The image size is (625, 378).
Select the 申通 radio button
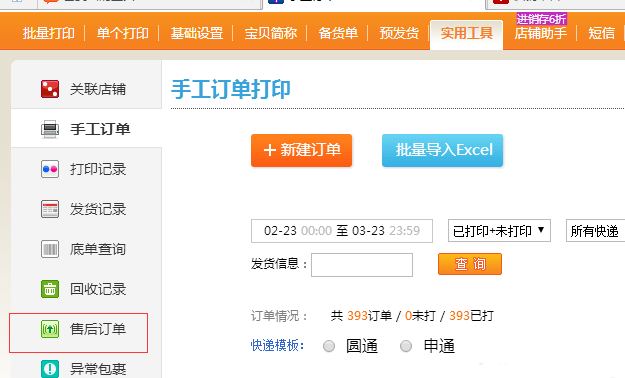click(406, 346)
